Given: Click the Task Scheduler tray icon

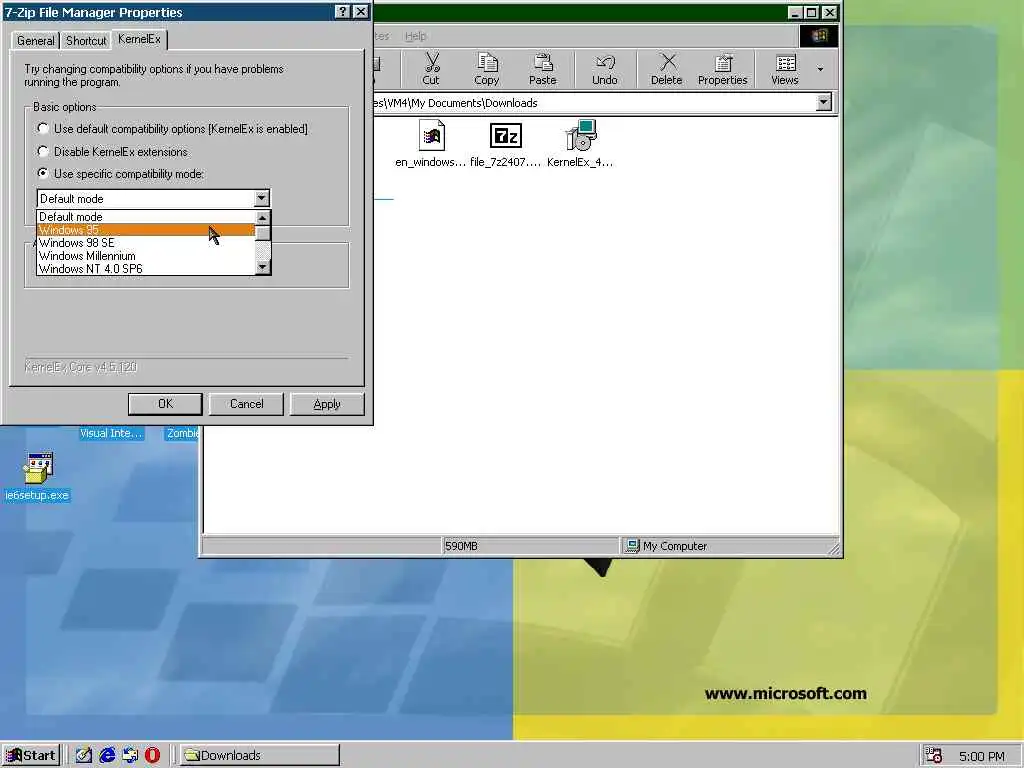Looking at the screenshot, I should [x=934, y=756].
